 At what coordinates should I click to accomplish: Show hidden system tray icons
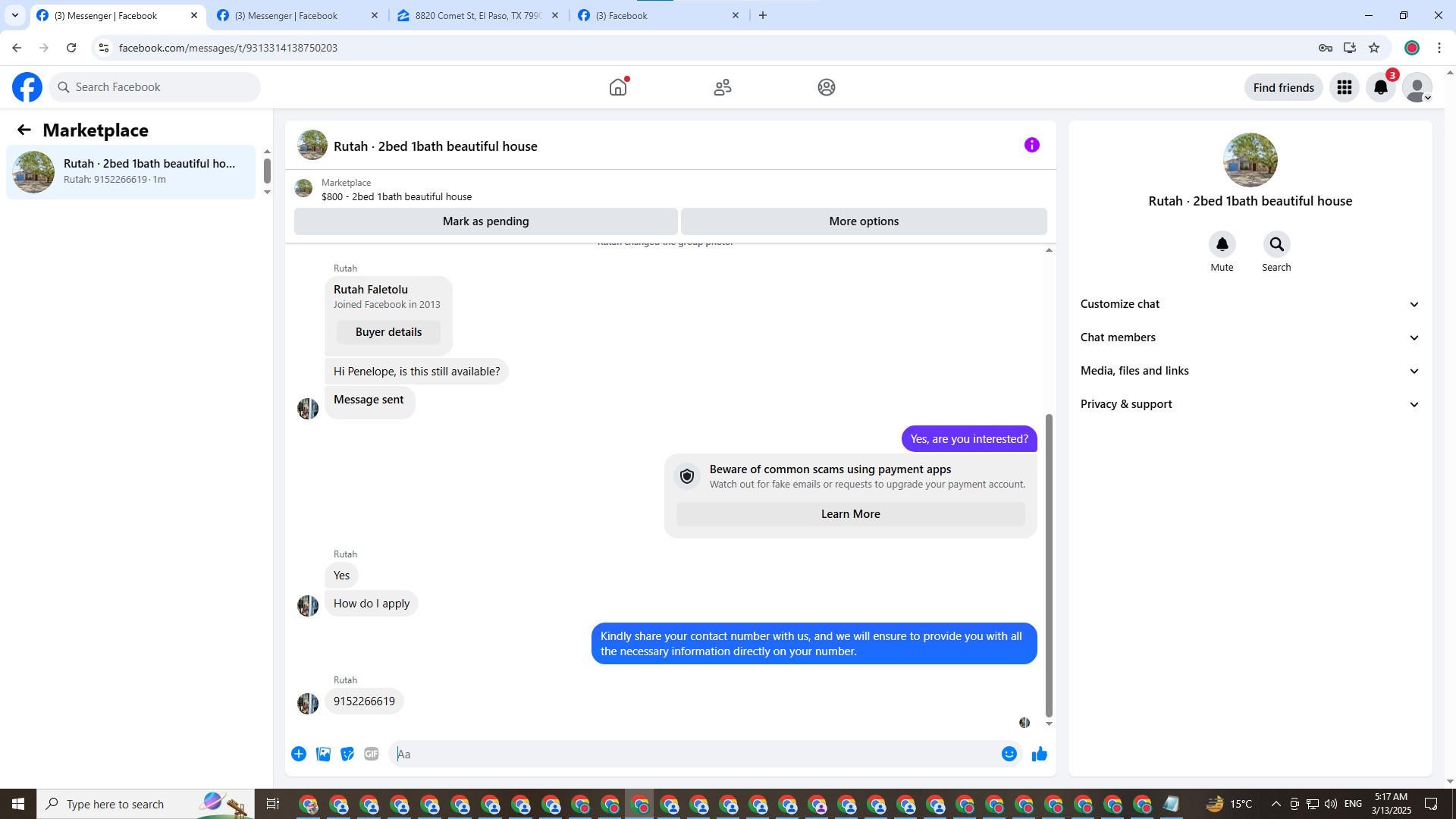click(x=1276, y=804)
